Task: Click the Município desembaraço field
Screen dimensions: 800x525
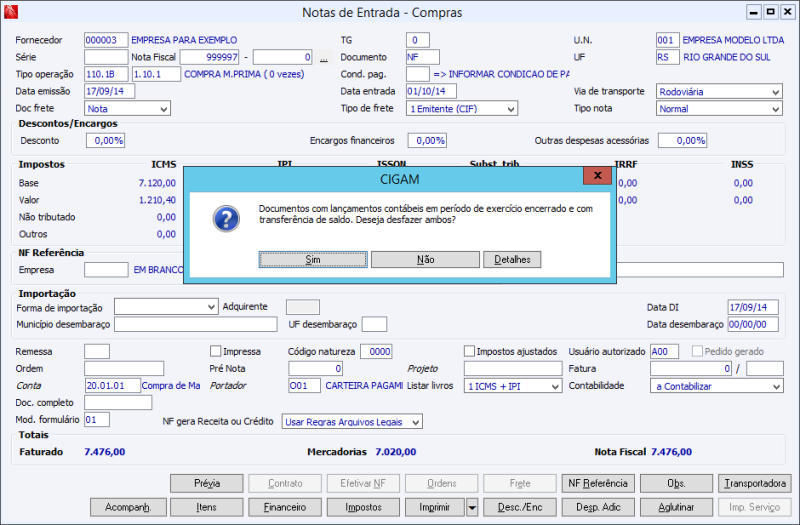Action: tap(196, 324)
